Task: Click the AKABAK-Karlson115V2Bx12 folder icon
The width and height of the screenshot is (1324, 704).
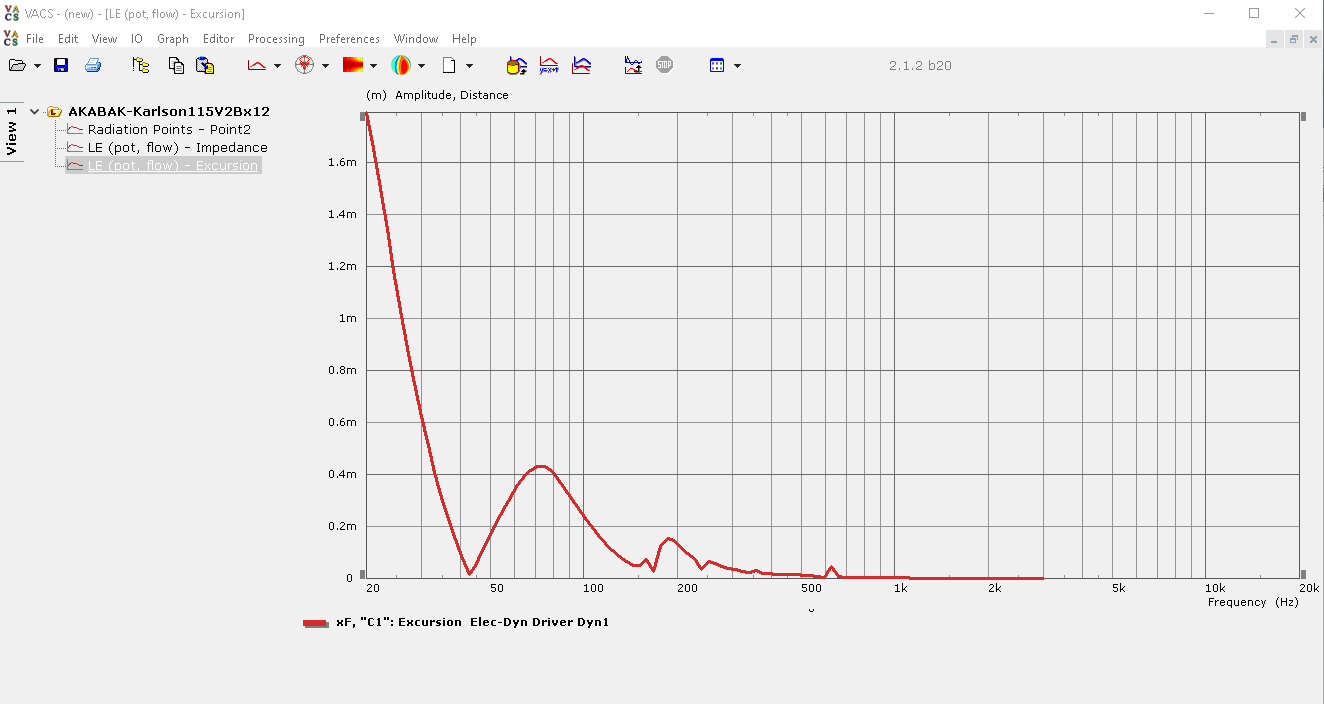Action: coord(55,112)
